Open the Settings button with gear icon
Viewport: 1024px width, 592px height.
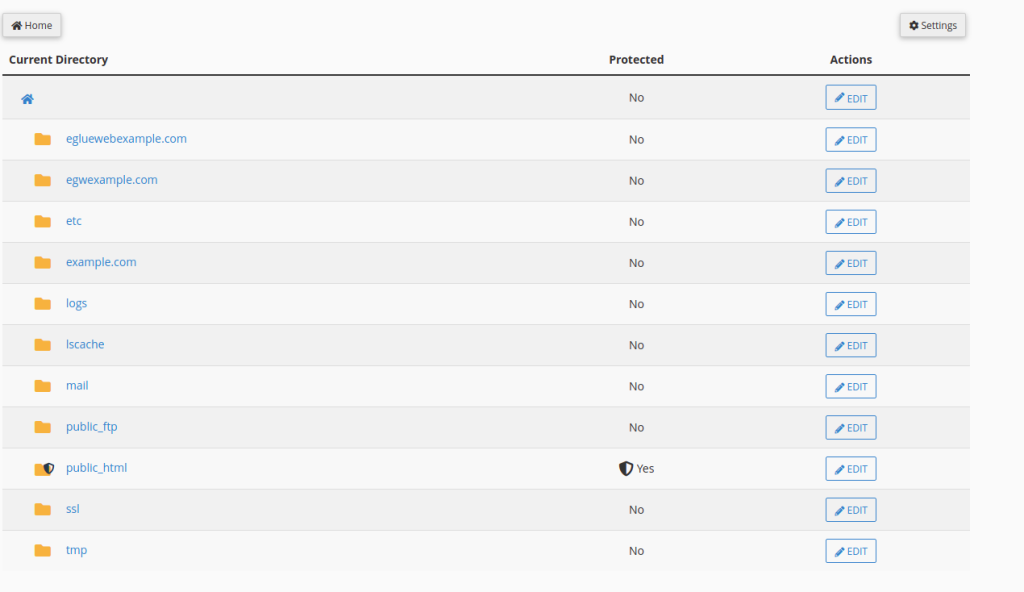pos(932,25)
